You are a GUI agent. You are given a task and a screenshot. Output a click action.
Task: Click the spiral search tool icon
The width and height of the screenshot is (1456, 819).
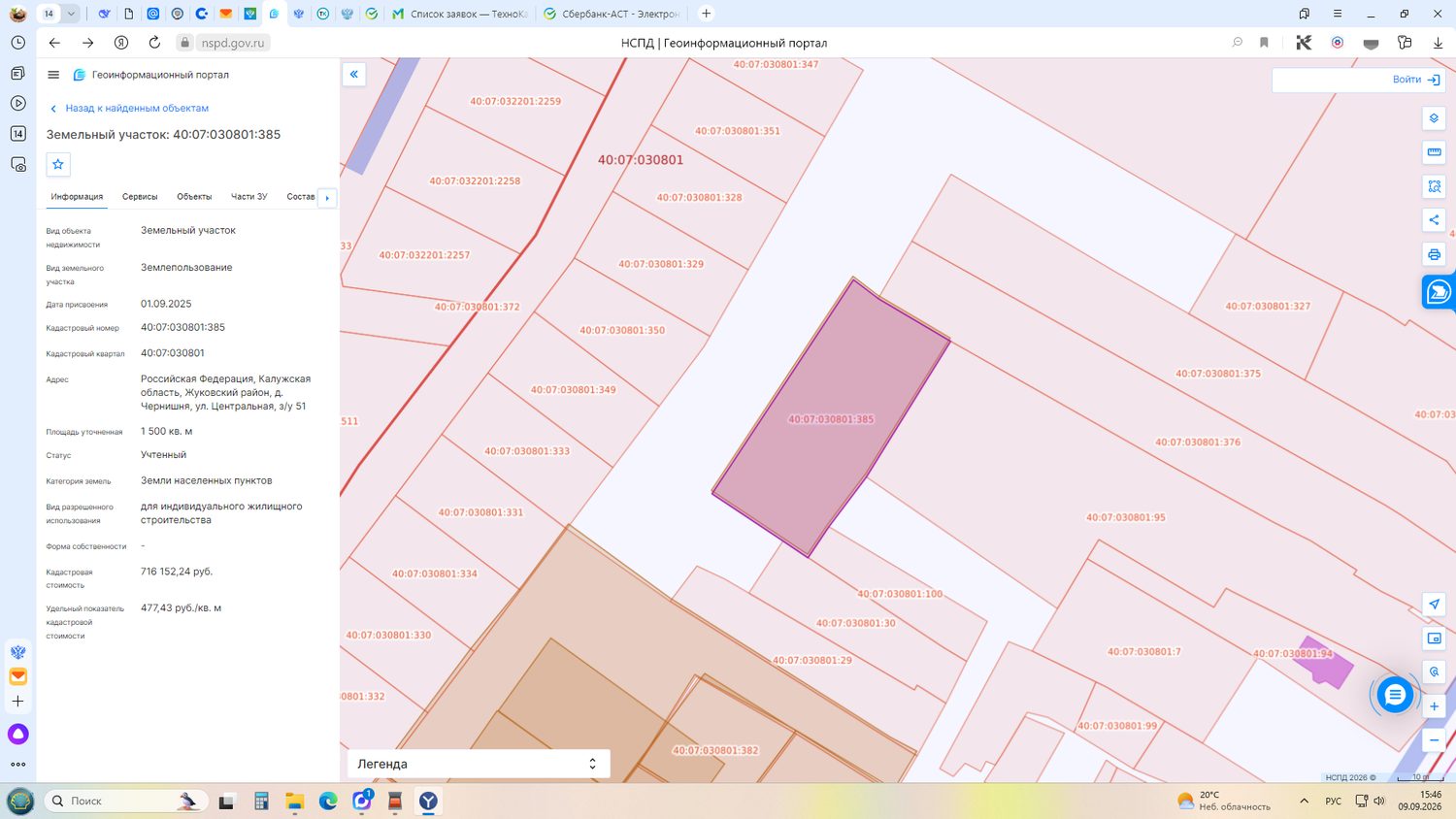click(1434, 672)
